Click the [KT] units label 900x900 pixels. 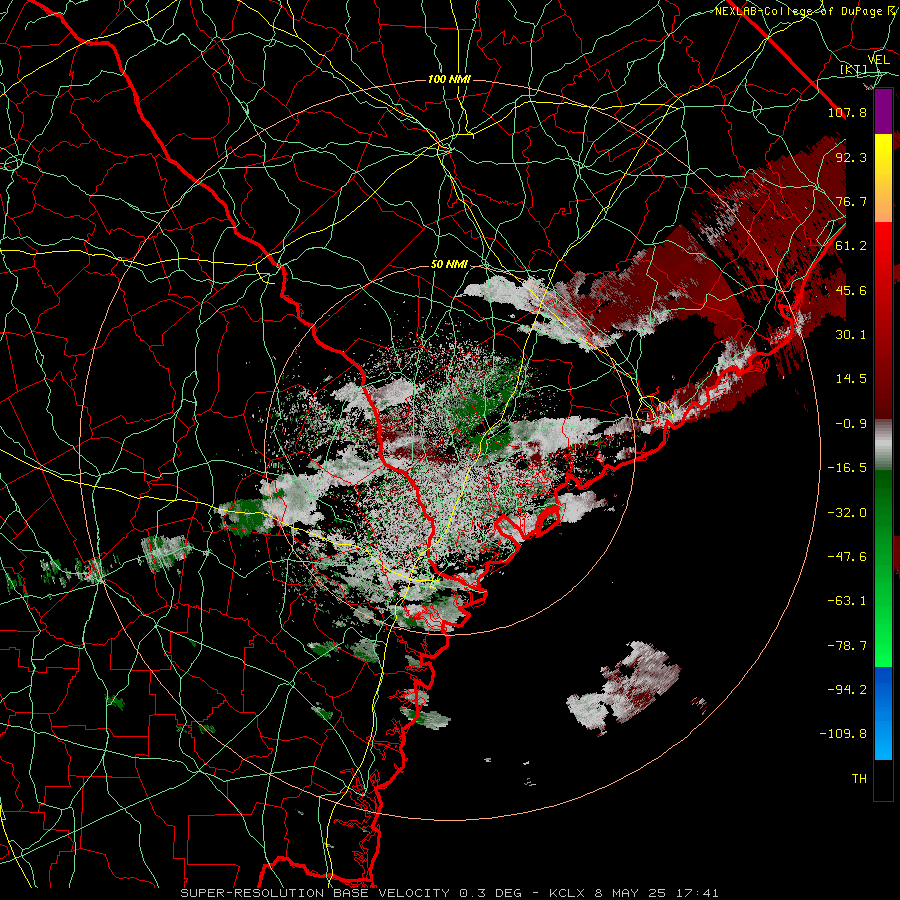pos(853,69)
